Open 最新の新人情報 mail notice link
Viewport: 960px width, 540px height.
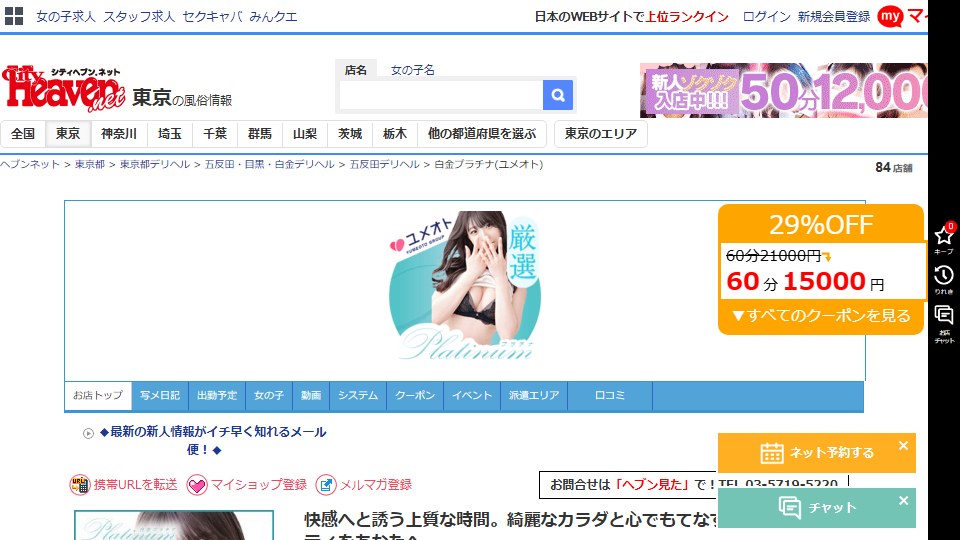(212, 441)
